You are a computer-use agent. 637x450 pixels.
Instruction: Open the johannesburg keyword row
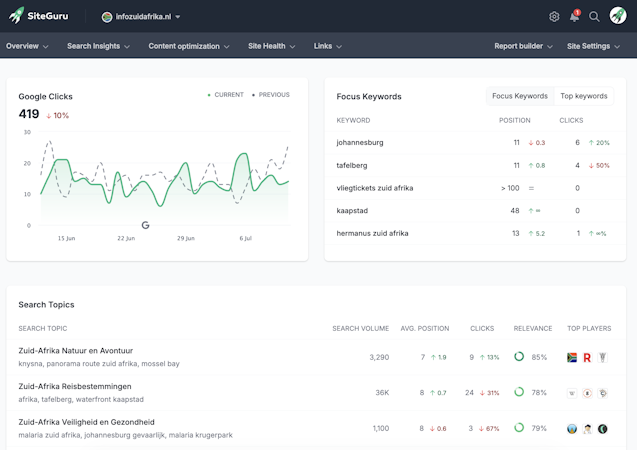(x=475, y=143)
